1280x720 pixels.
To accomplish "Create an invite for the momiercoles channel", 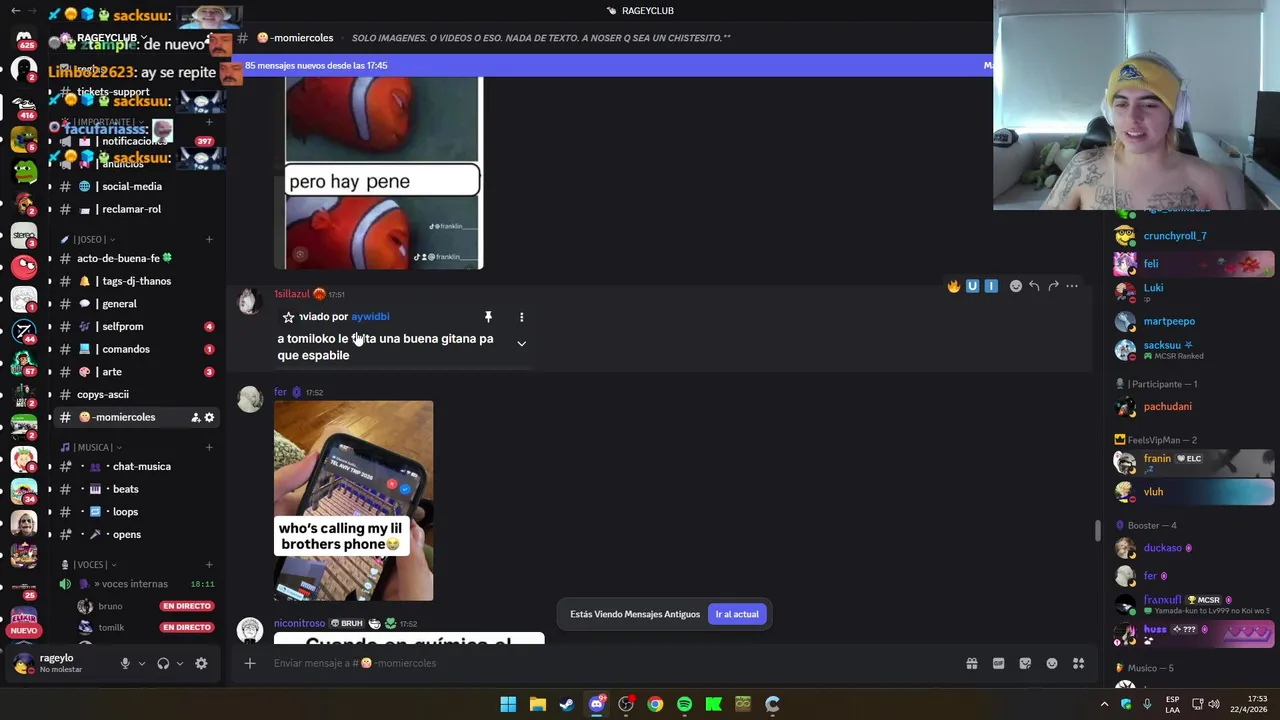I will tap(195, 417).
